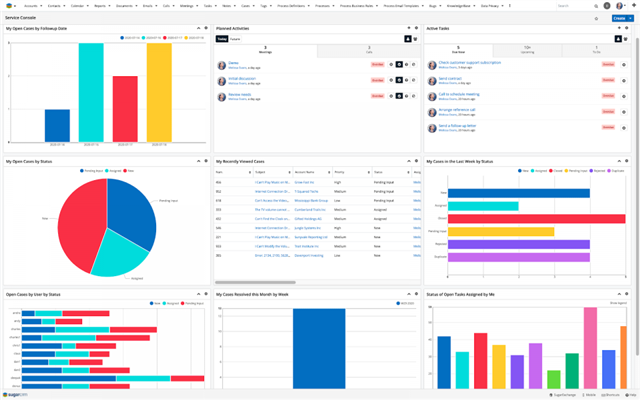Collapse My Cases in the Last Week dashlet
640x400 pixels.
[619, 161]
